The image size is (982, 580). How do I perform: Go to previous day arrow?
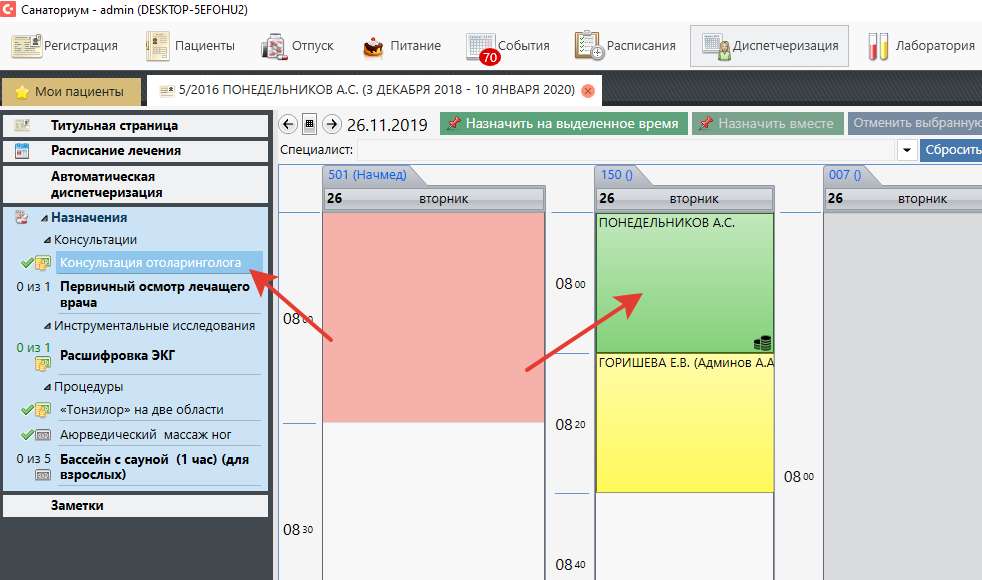coord(288,124)
